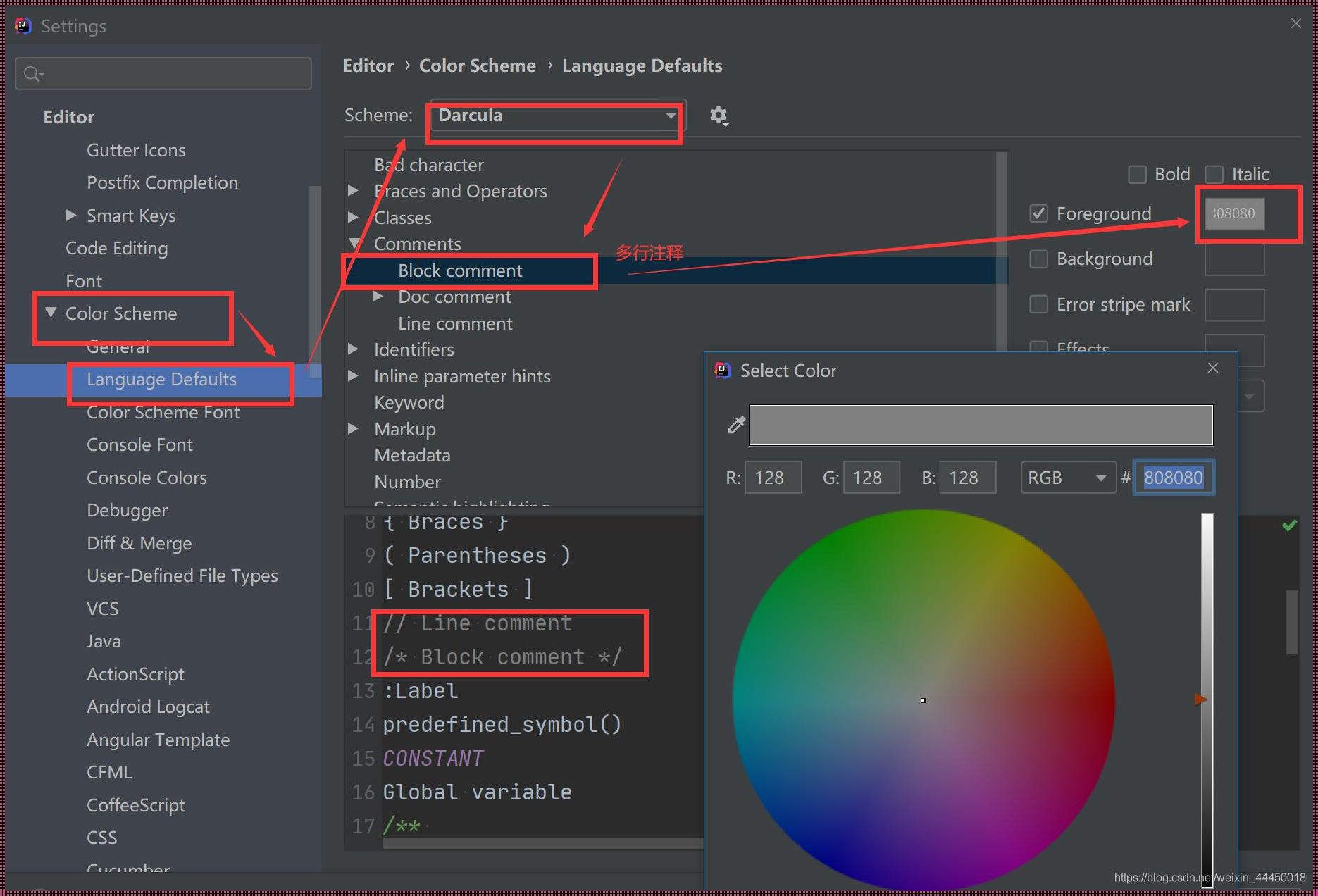The image size is (1318, 896).
Task: Click the hex color field 808080
Action: (x=1174, y=478)
